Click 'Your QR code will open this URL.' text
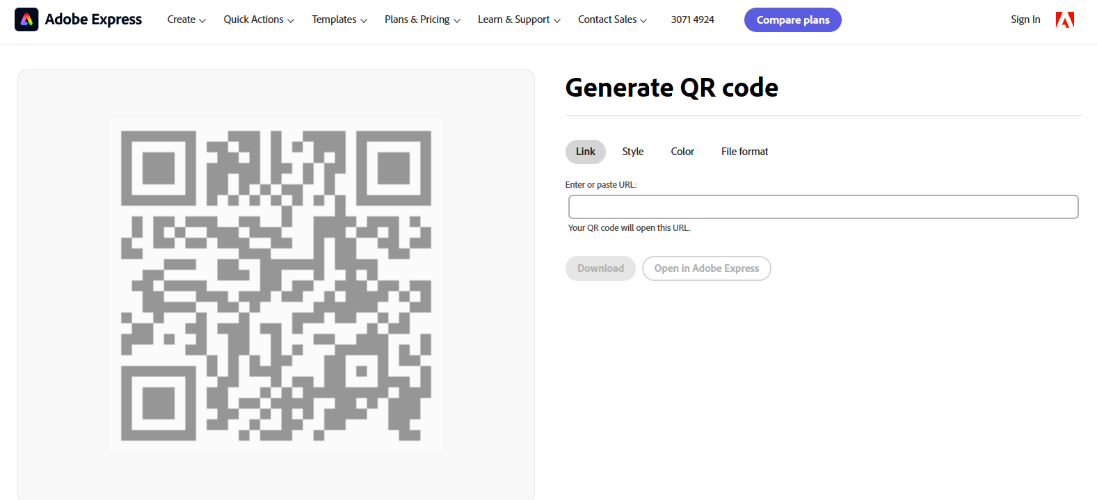 (630, 228)
